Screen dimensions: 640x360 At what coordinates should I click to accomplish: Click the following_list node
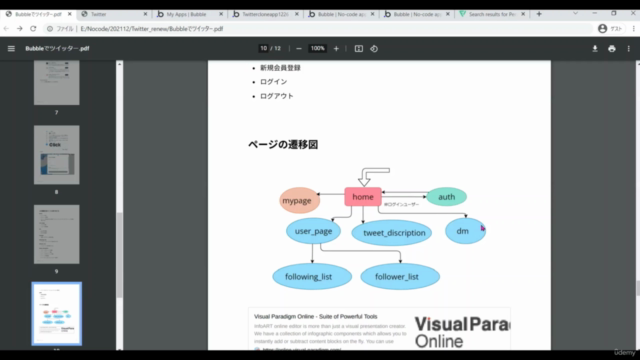tap(312, 277)
